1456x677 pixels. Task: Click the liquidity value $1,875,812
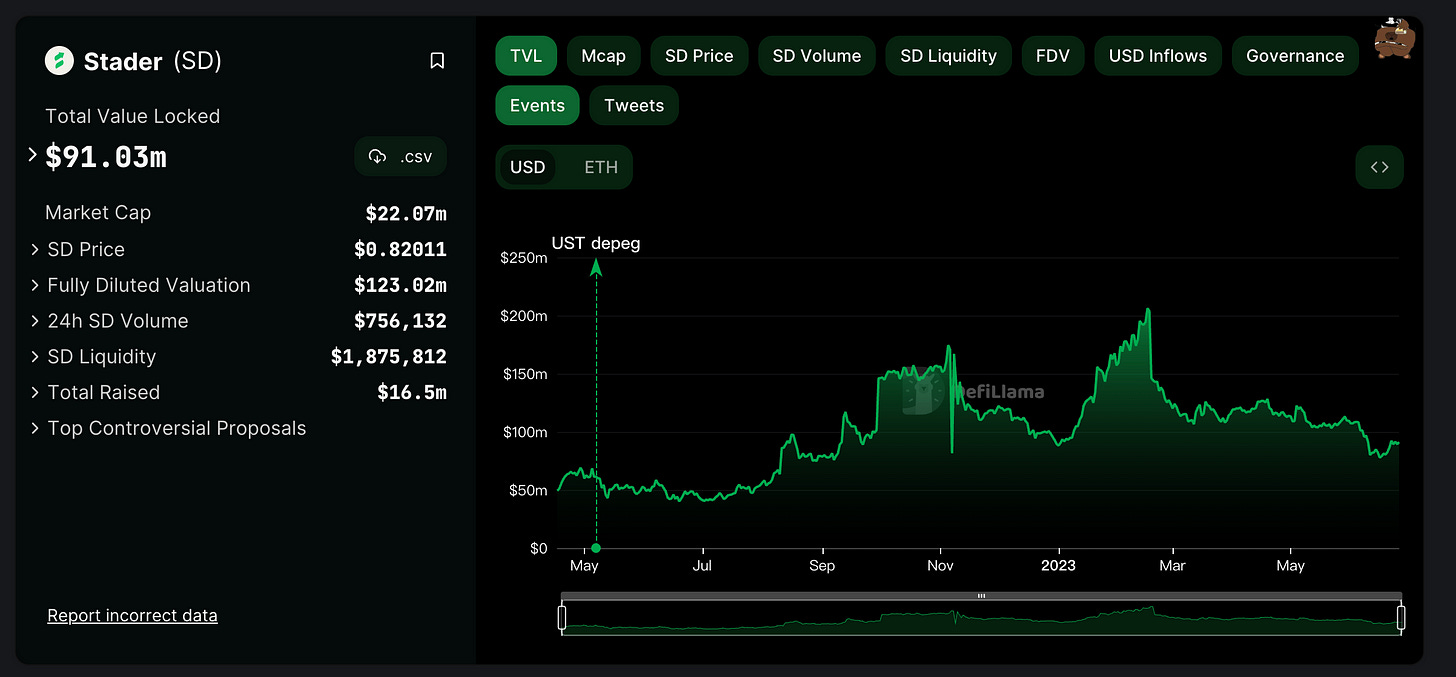(x=389, y=357)
